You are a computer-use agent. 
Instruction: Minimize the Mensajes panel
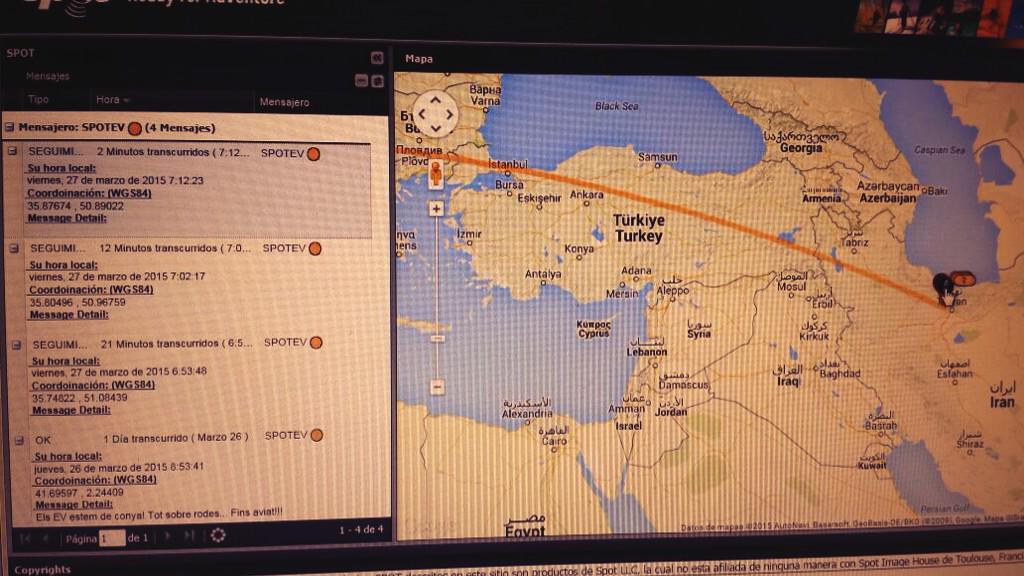361,80
